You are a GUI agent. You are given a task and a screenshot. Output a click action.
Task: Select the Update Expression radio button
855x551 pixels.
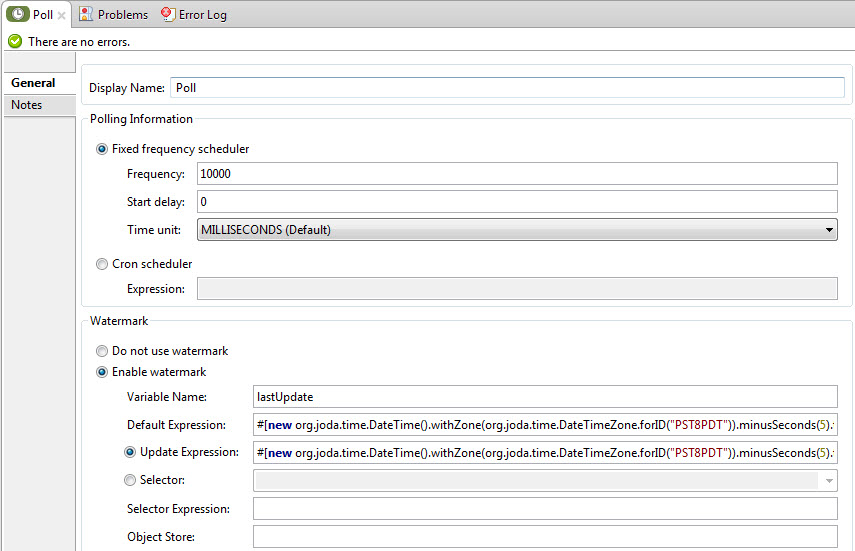click(x=130, y=452)
